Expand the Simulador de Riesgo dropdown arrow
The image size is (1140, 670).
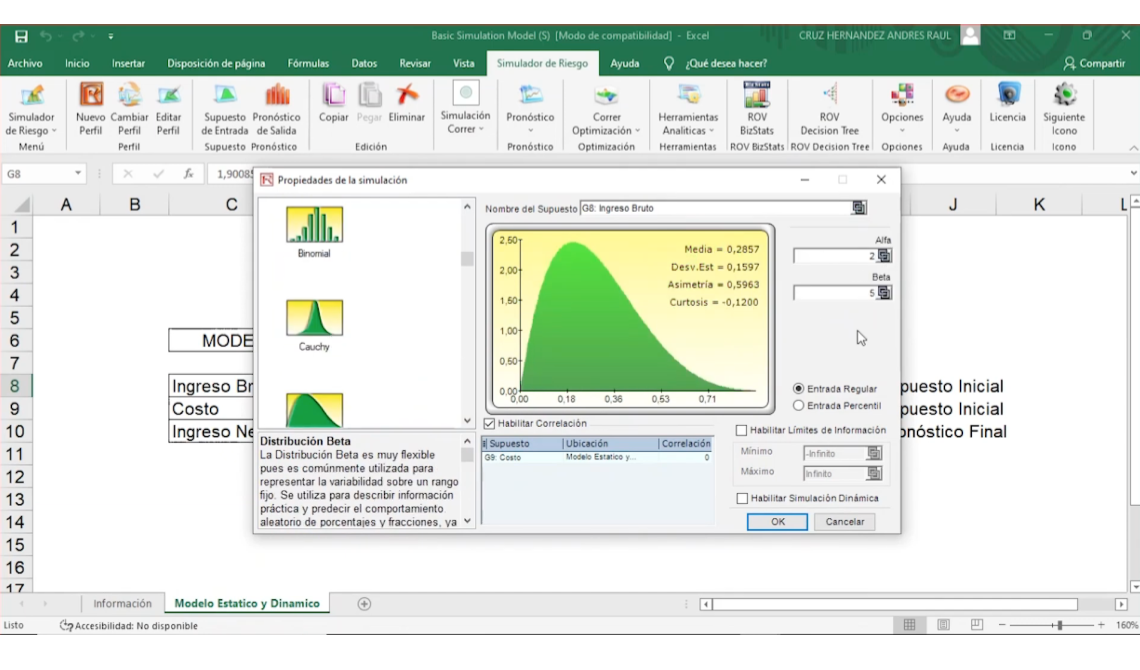(x=54, y=132)
